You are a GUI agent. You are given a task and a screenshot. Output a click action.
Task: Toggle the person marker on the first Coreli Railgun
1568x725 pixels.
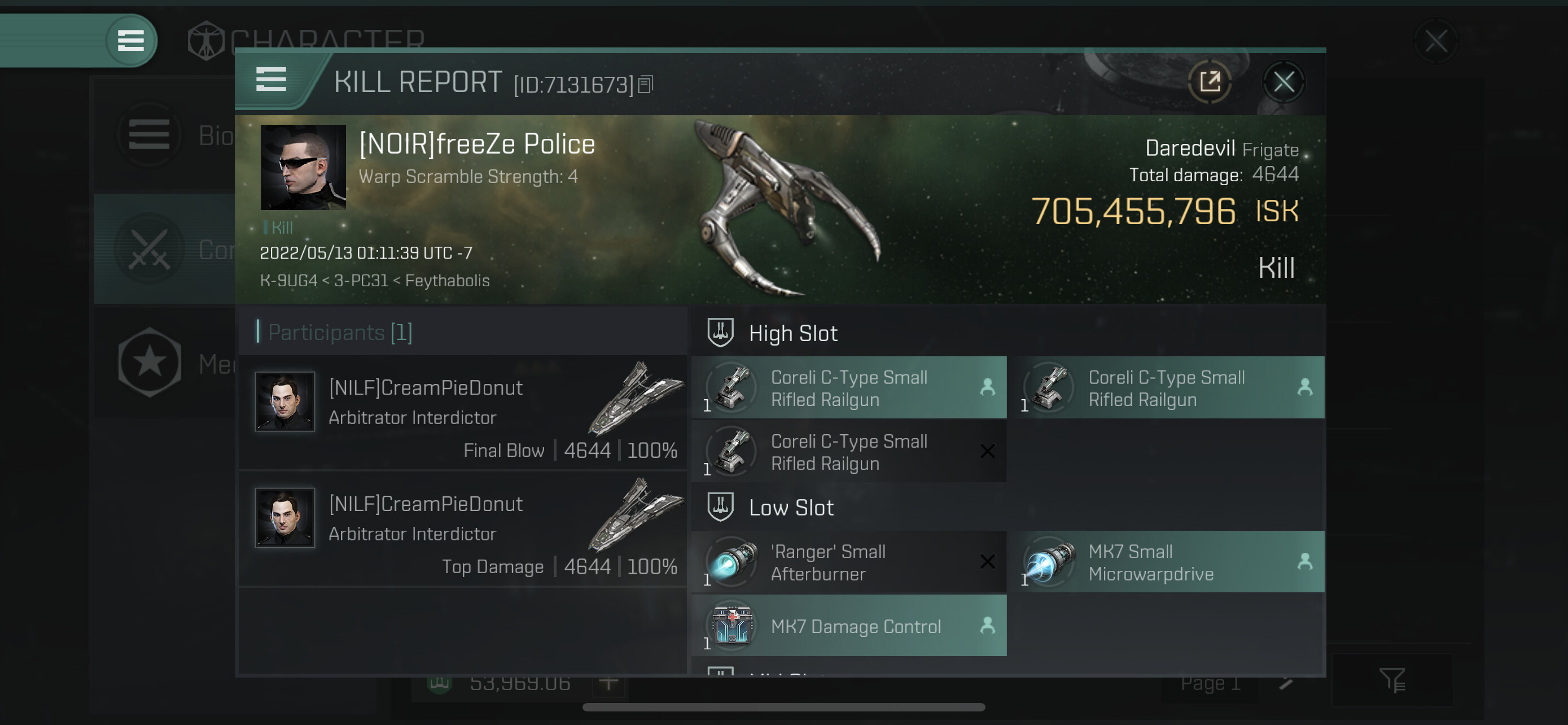click(987, 387)
